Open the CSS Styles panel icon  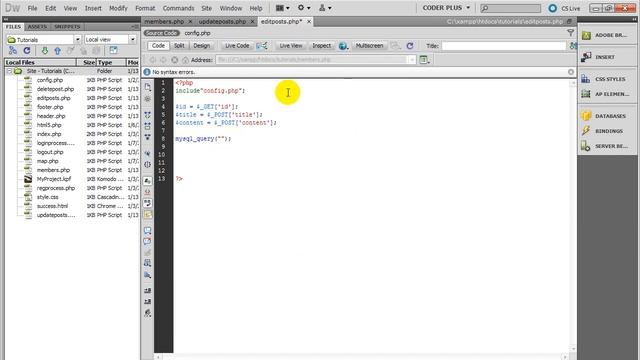pos(586,79)
